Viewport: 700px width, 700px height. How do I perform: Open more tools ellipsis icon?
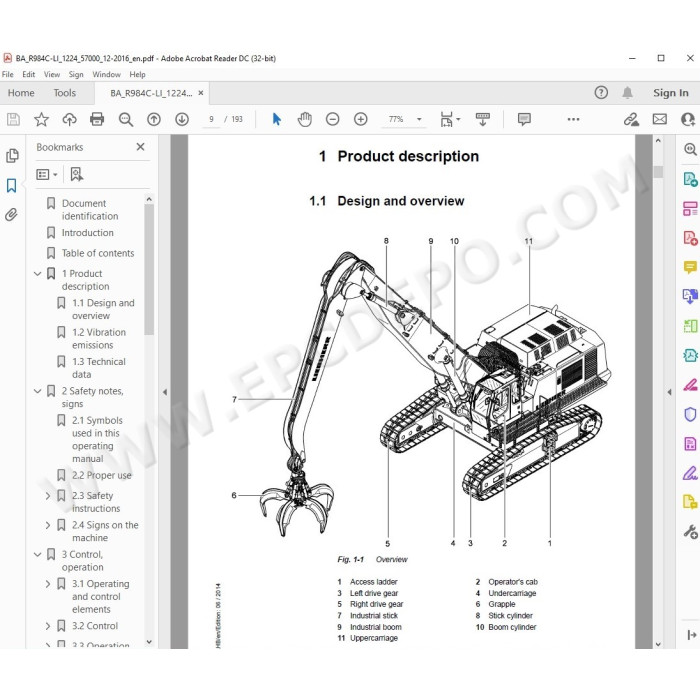tap(573, 119)
